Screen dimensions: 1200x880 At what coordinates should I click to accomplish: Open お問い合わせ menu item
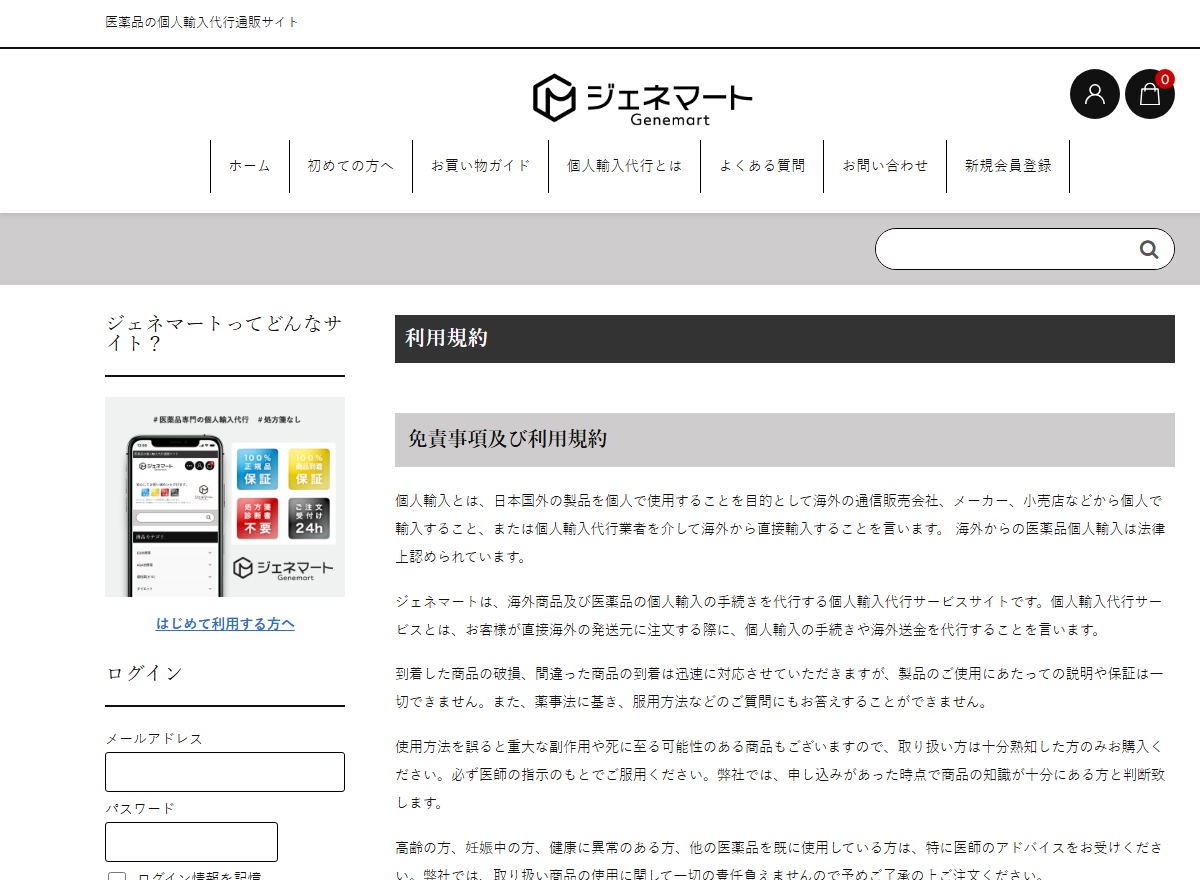tap(885, 166)
